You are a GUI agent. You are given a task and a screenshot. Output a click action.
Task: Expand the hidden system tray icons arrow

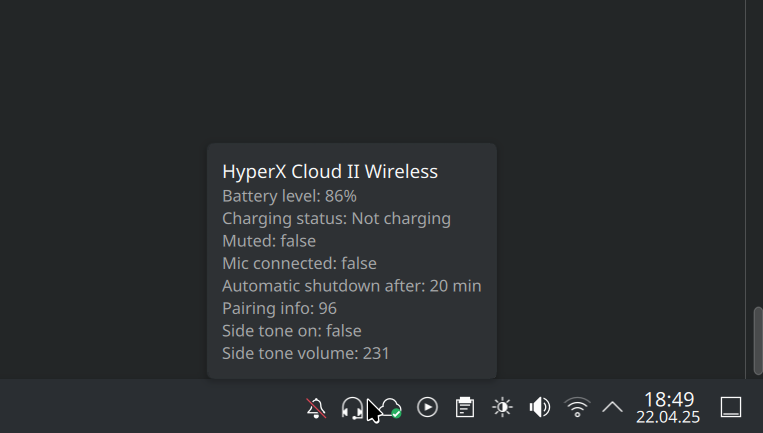(612, 407)
